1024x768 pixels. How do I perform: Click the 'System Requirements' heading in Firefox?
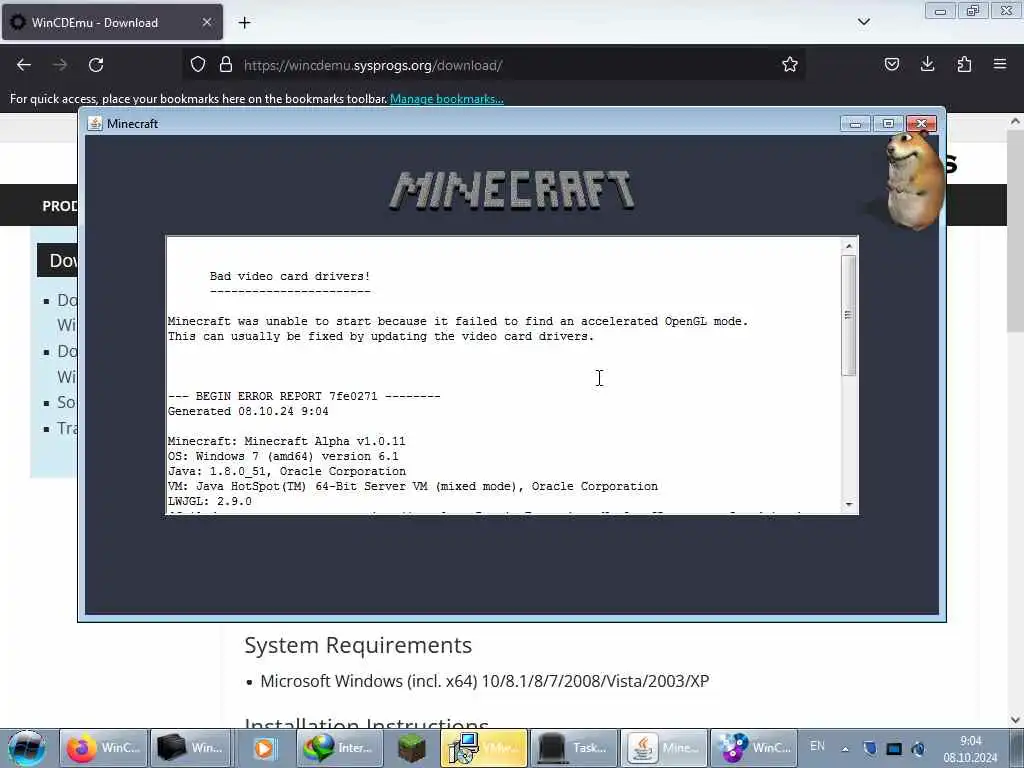[x=358, y=645]
